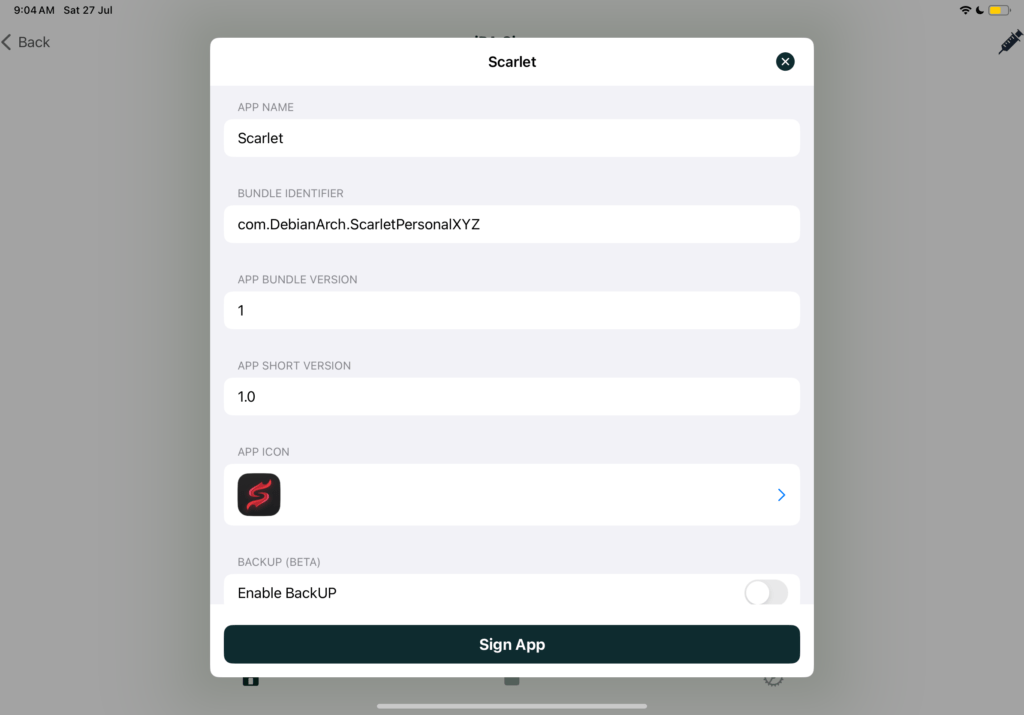Select the App Name text field
Screen dimensions: 1024x715
click(511, 138)
